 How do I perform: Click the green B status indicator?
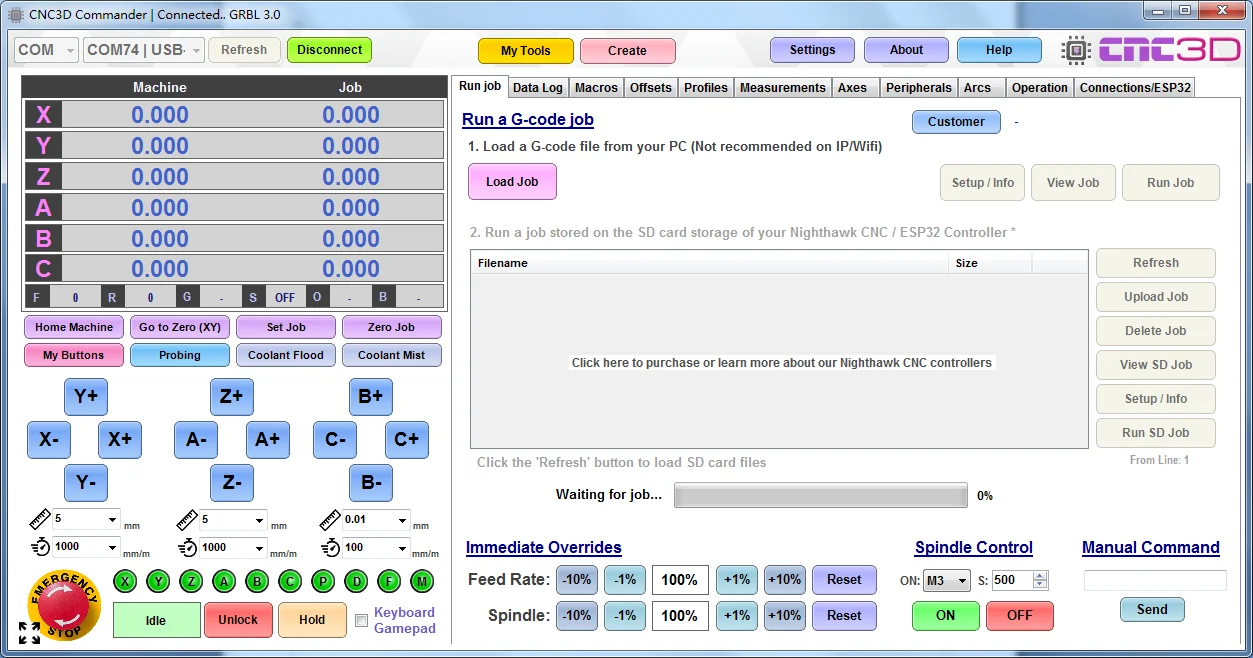click(257, 581)
